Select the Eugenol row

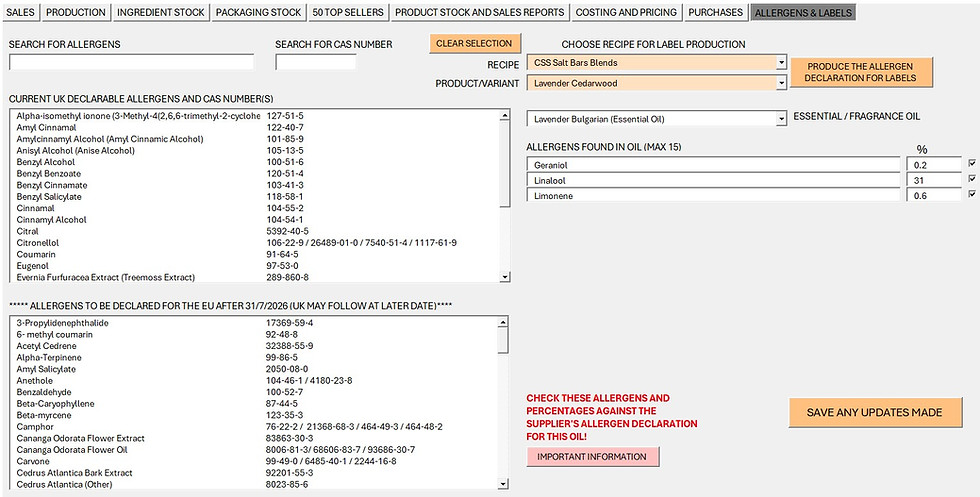254,266
